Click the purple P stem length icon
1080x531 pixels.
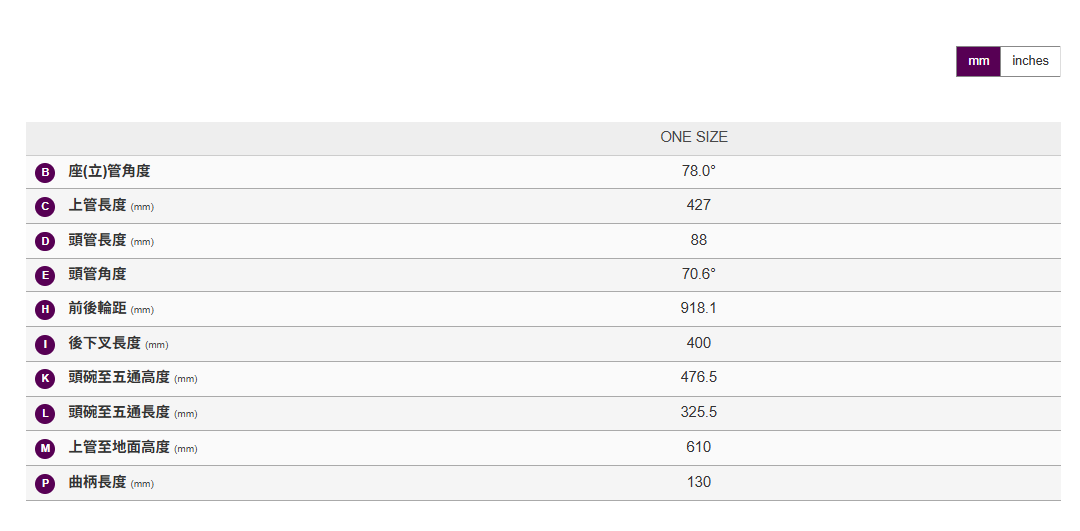pyautogui.click(x=45, y=484)
